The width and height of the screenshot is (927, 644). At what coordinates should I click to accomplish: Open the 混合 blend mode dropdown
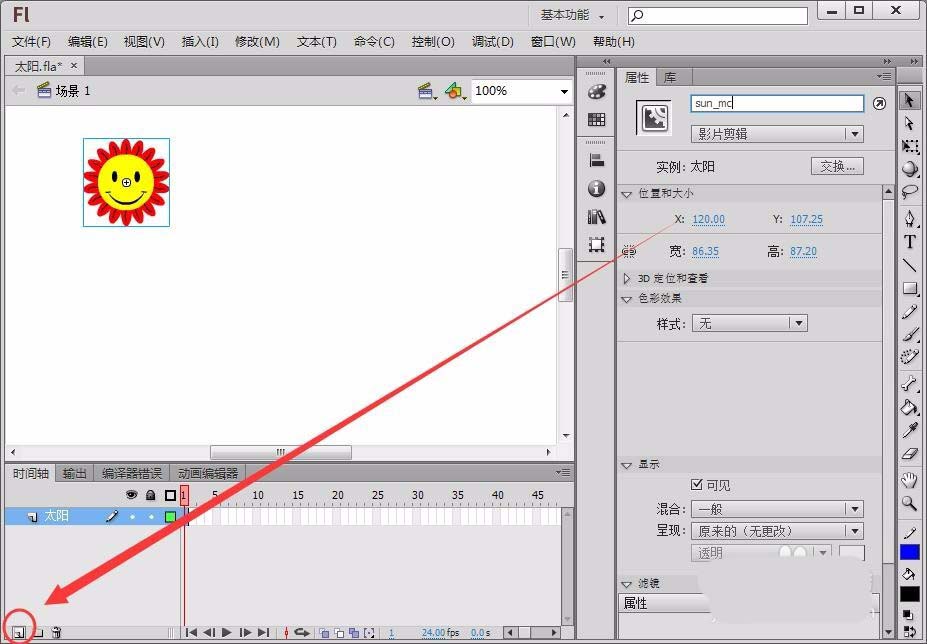coord(857,508)
